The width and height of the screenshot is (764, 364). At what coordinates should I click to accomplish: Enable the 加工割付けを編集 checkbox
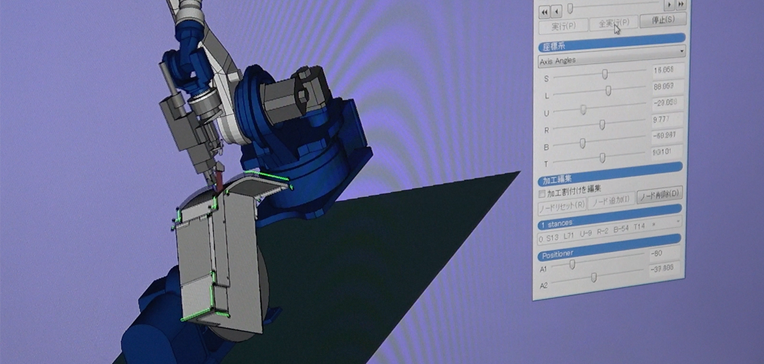[542, 194]
